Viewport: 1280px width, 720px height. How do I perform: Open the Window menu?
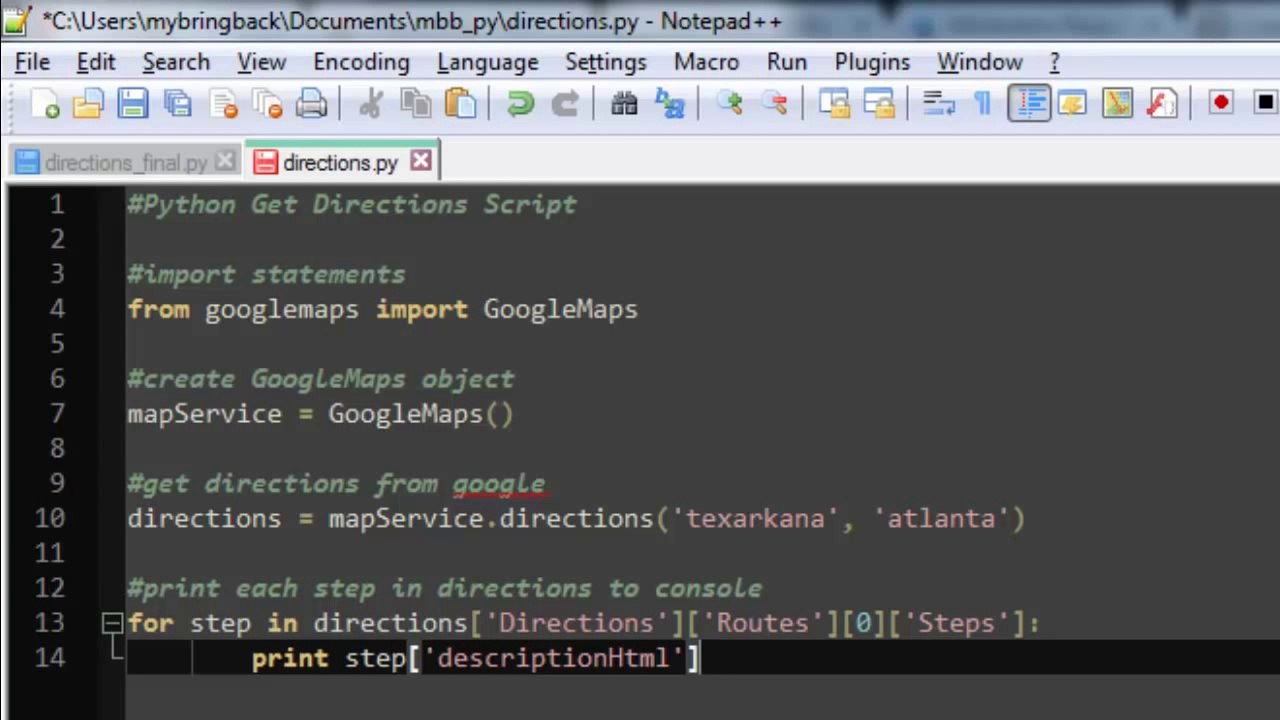coord(980,62)
